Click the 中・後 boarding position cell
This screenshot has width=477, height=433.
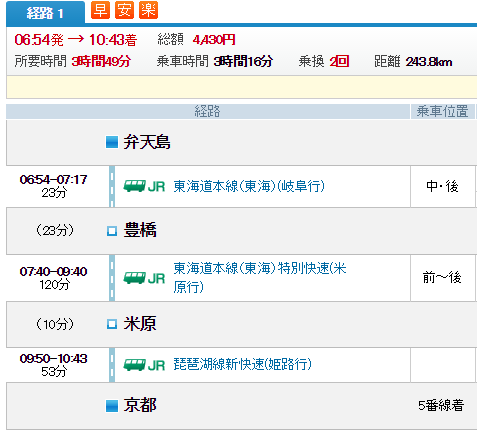(442, 186)
